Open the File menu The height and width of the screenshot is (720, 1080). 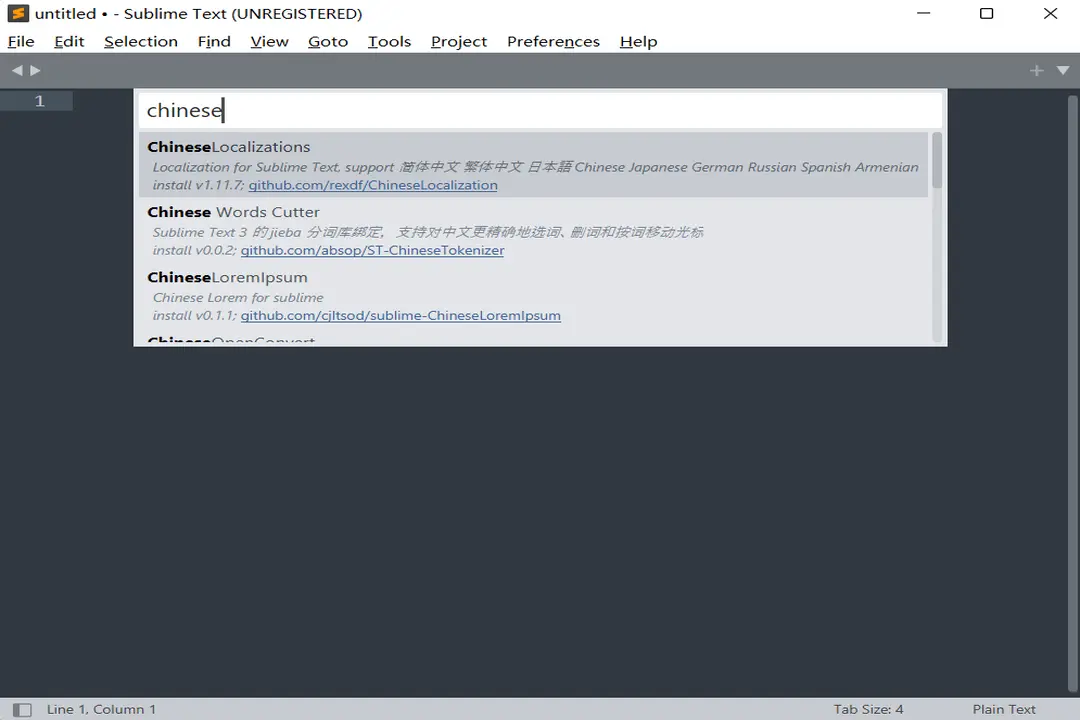click(x=21, y=41)
